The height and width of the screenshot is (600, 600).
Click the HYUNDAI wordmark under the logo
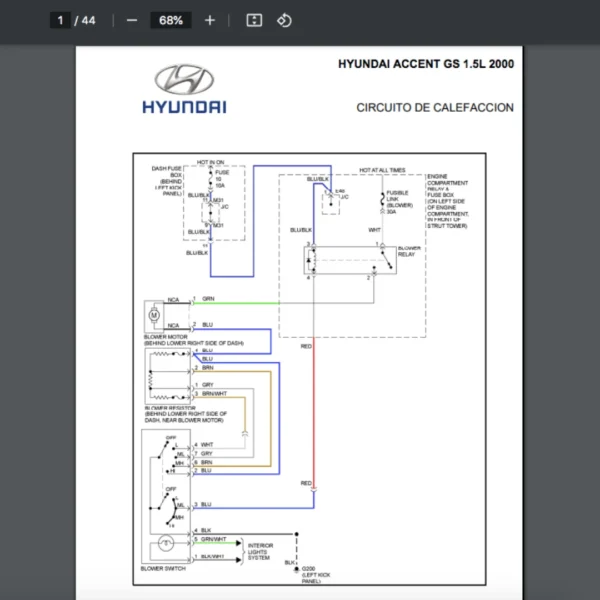184,106
